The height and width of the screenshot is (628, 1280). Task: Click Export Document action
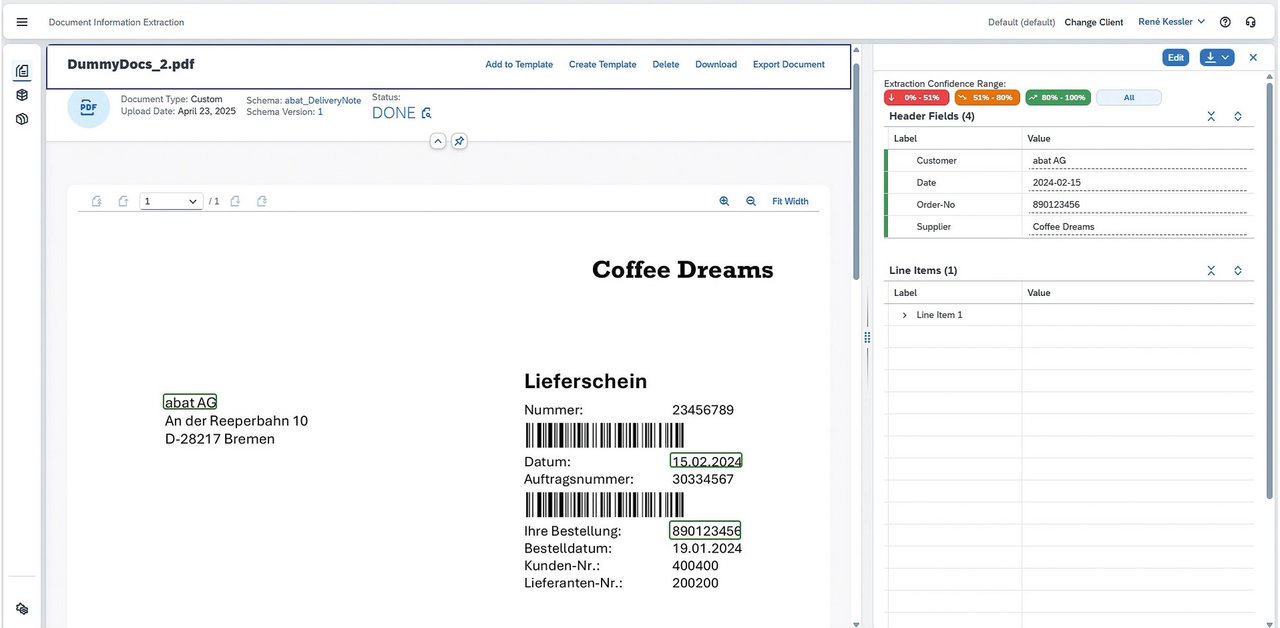coord(789,64)
